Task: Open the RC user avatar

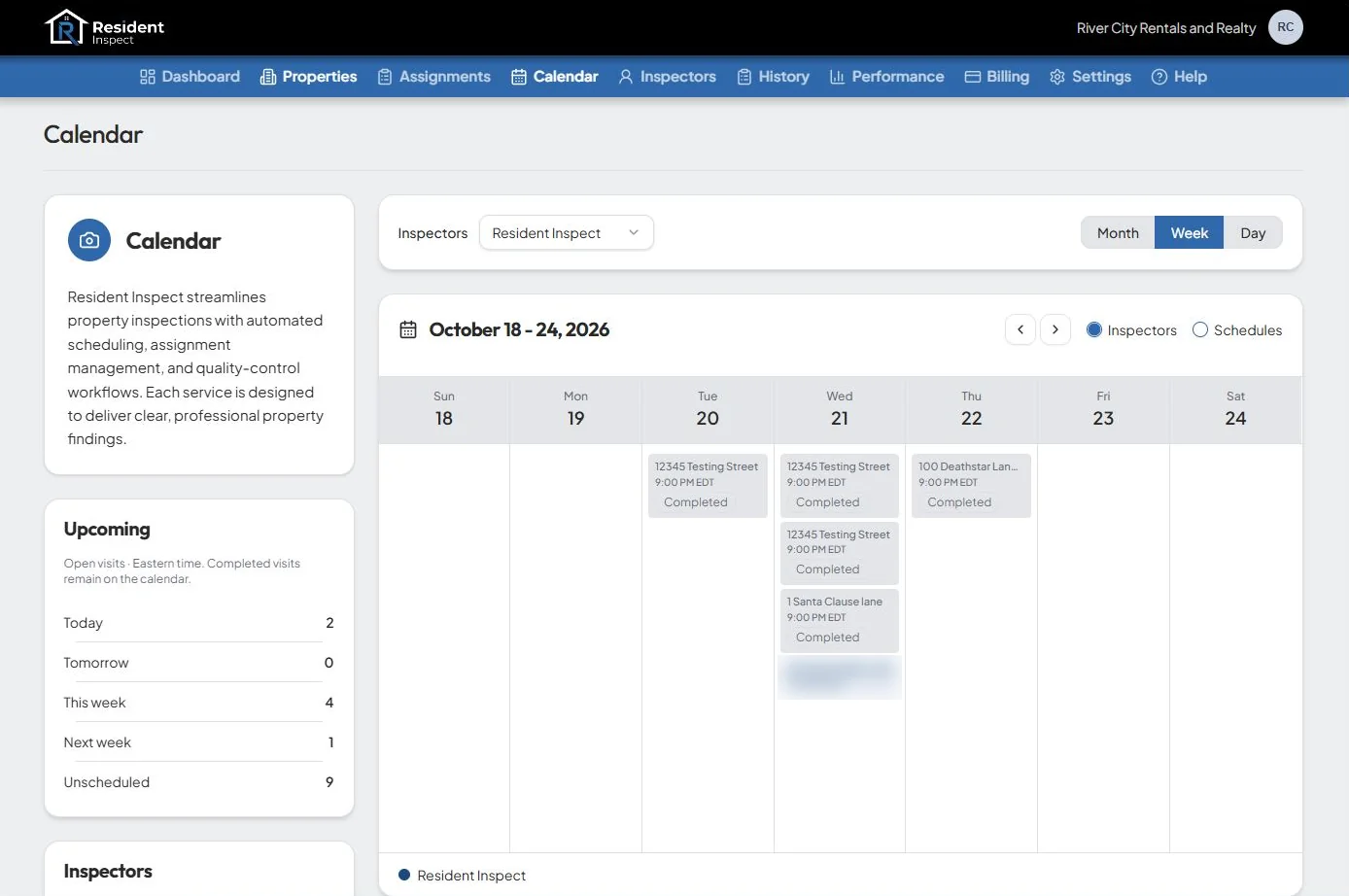Action: tap(1285, 27)
